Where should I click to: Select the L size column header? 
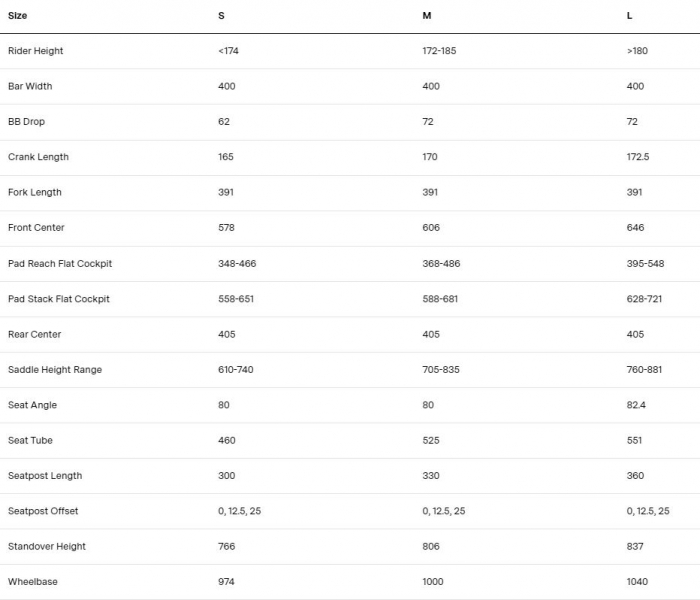click(629, 16)
